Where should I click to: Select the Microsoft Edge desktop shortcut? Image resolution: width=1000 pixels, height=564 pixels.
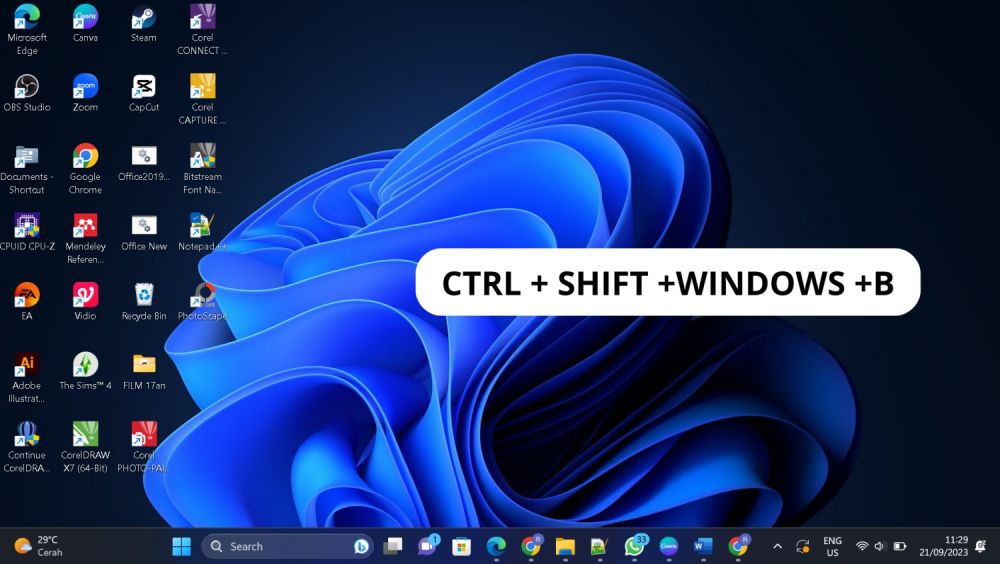point(27,29)
